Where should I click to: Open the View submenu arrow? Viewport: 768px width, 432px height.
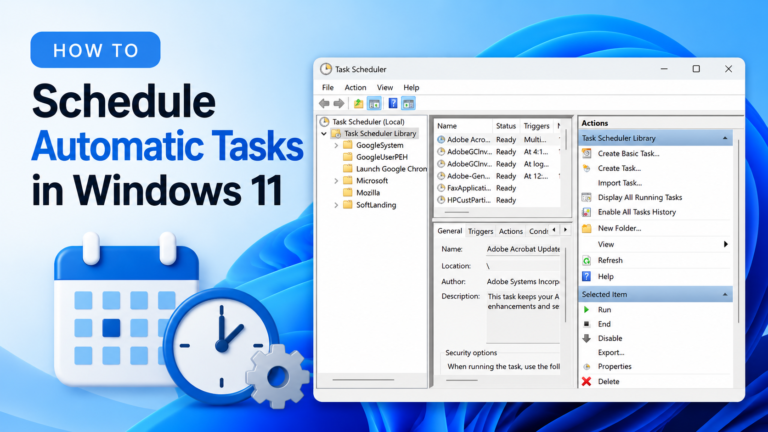click(x=725, y=244)
